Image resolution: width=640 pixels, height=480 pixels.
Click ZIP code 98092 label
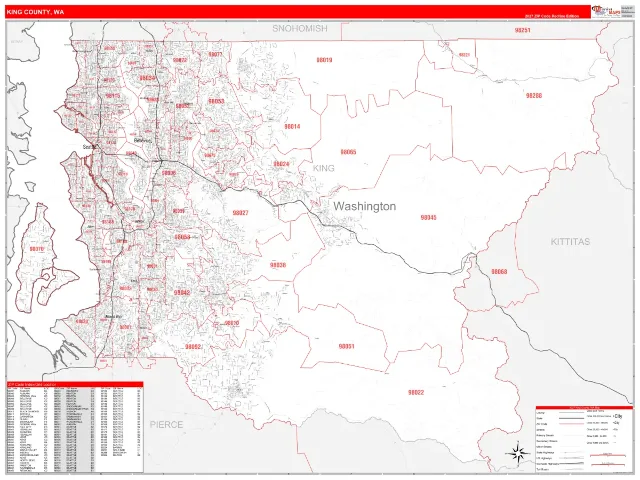tap(193, 347)
